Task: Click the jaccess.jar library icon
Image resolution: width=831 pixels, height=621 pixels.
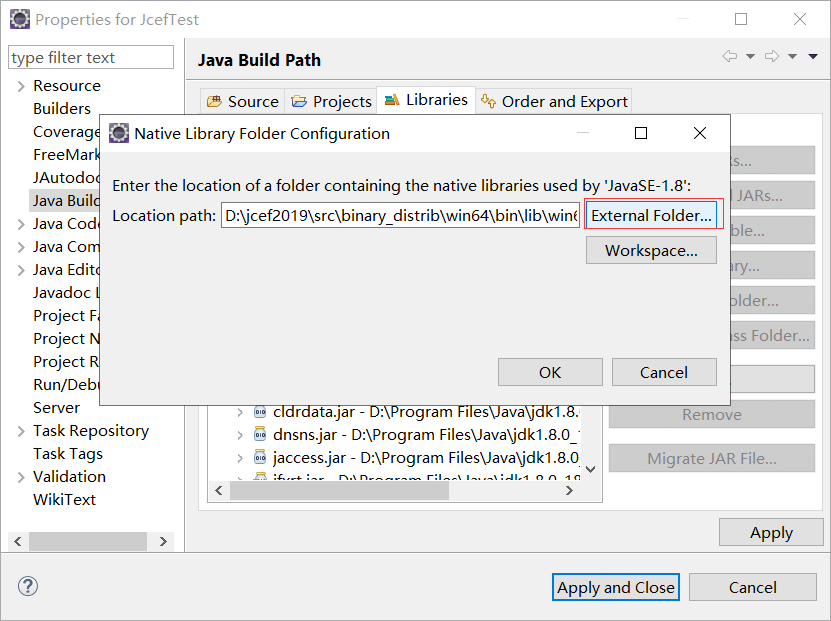Action: pos(260,458)
